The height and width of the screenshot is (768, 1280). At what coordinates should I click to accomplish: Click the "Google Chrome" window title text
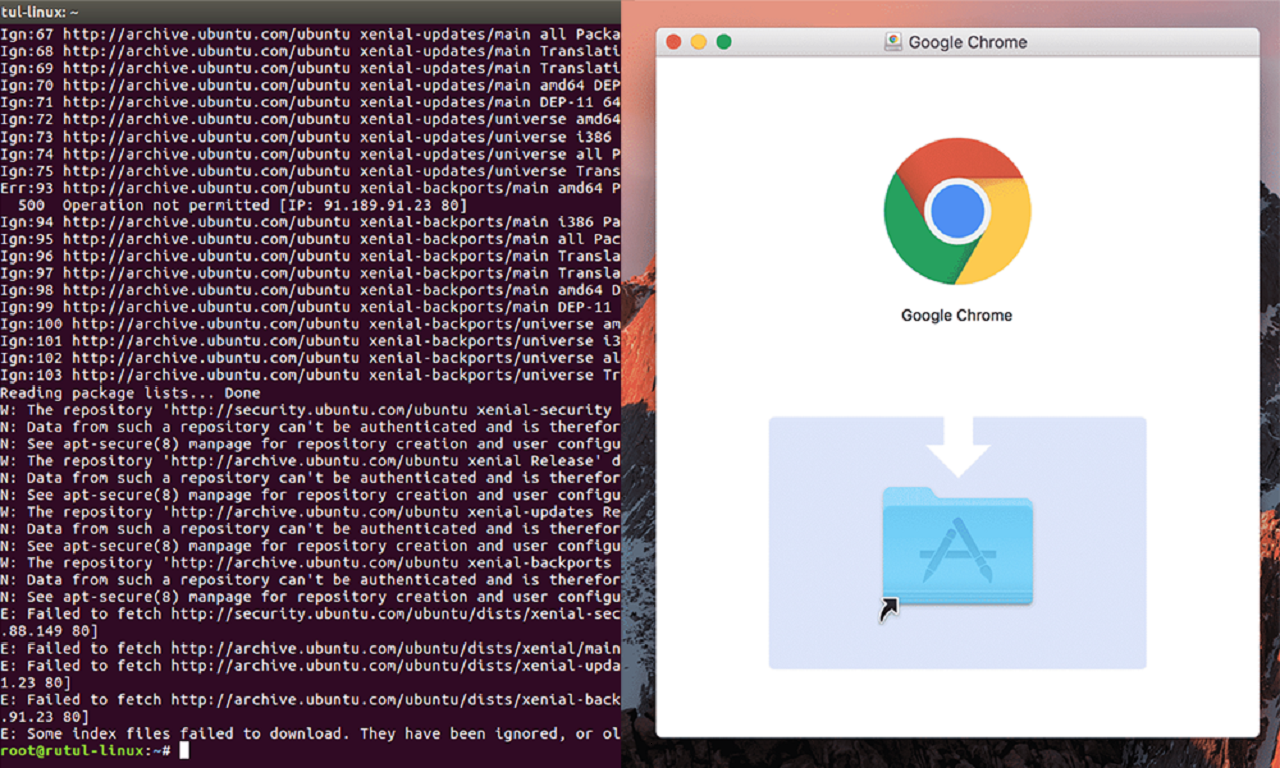pyautogui.click(x=968, y=43)
